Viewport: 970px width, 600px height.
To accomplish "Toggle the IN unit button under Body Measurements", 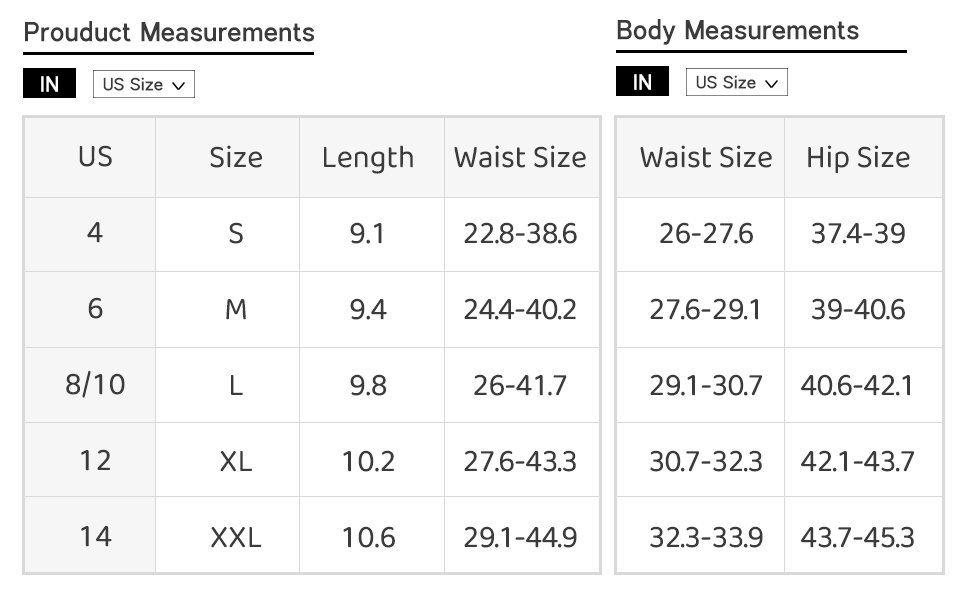I will pyautogui.click(x=642, y=82).
